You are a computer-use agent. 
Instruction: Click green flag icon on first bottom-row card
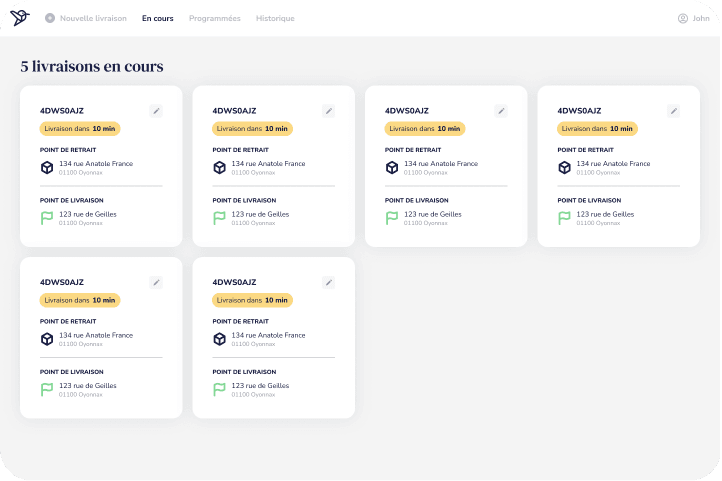[x=47, y=389]
